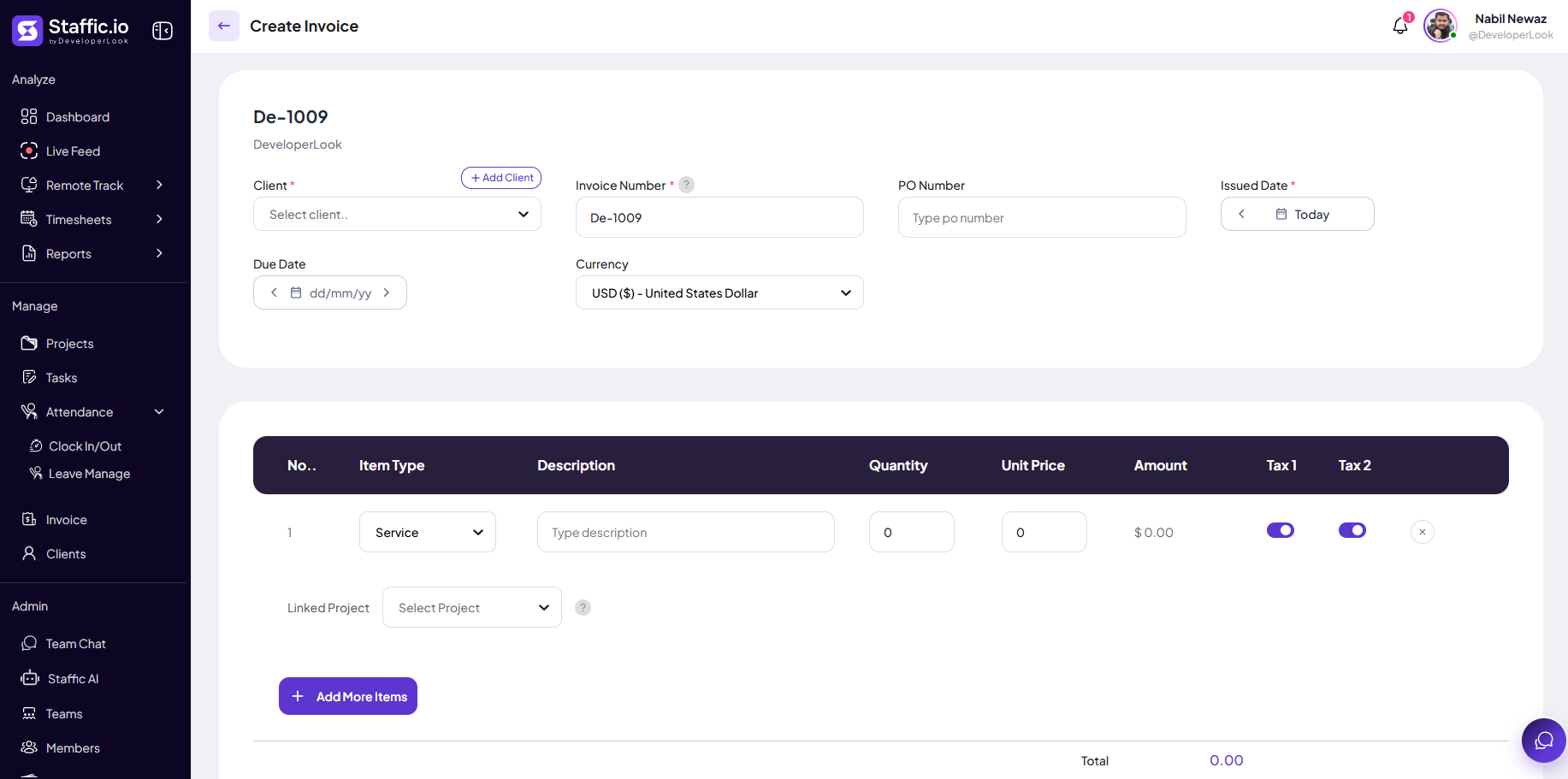This screenshot has height=779, width=1568.
Task: Open Leave Manage link
Action: (x=90, y=473)
